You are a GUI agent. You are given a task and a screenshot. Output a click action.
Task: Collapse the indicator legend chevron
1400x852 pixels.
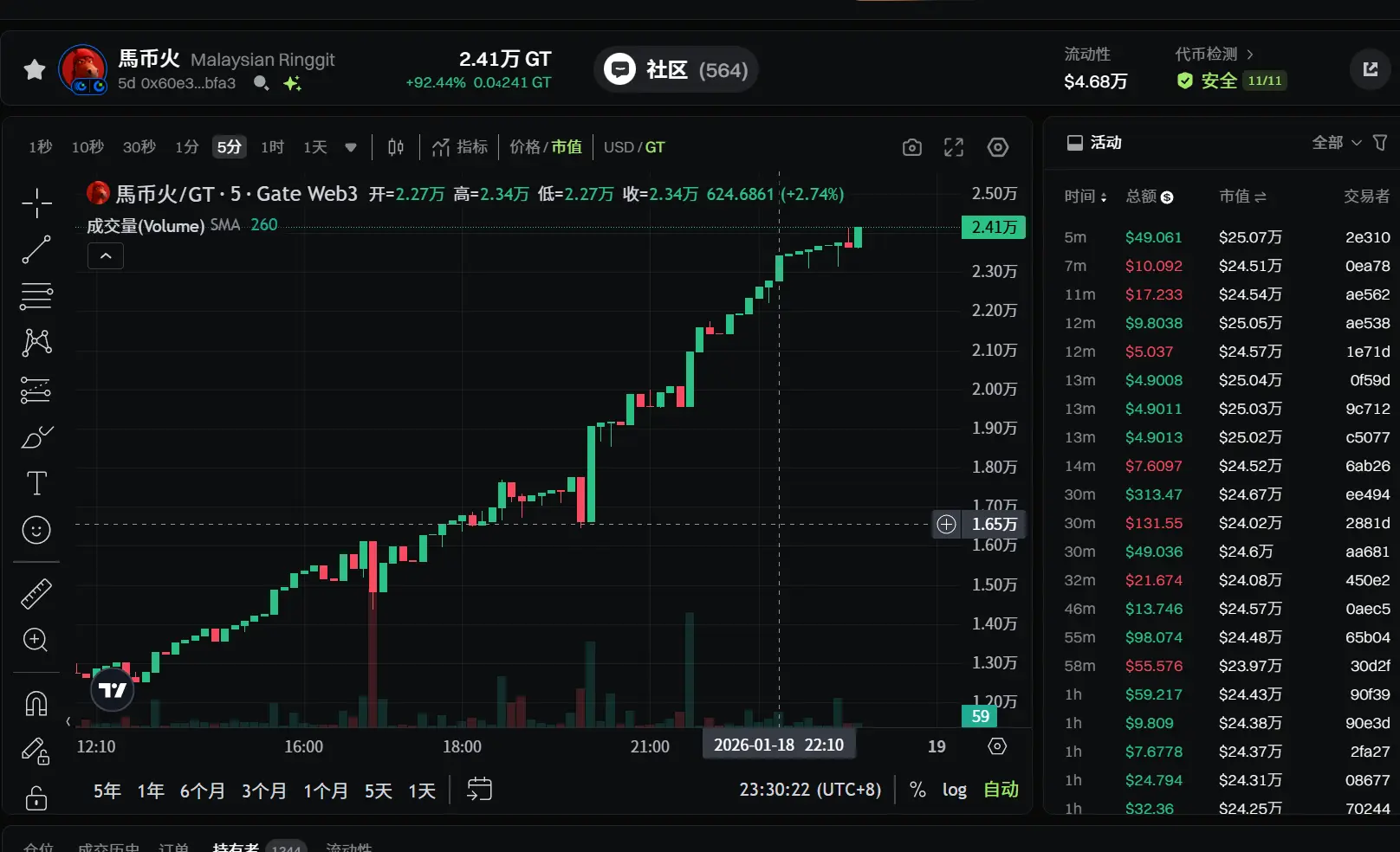click(106, 256)
